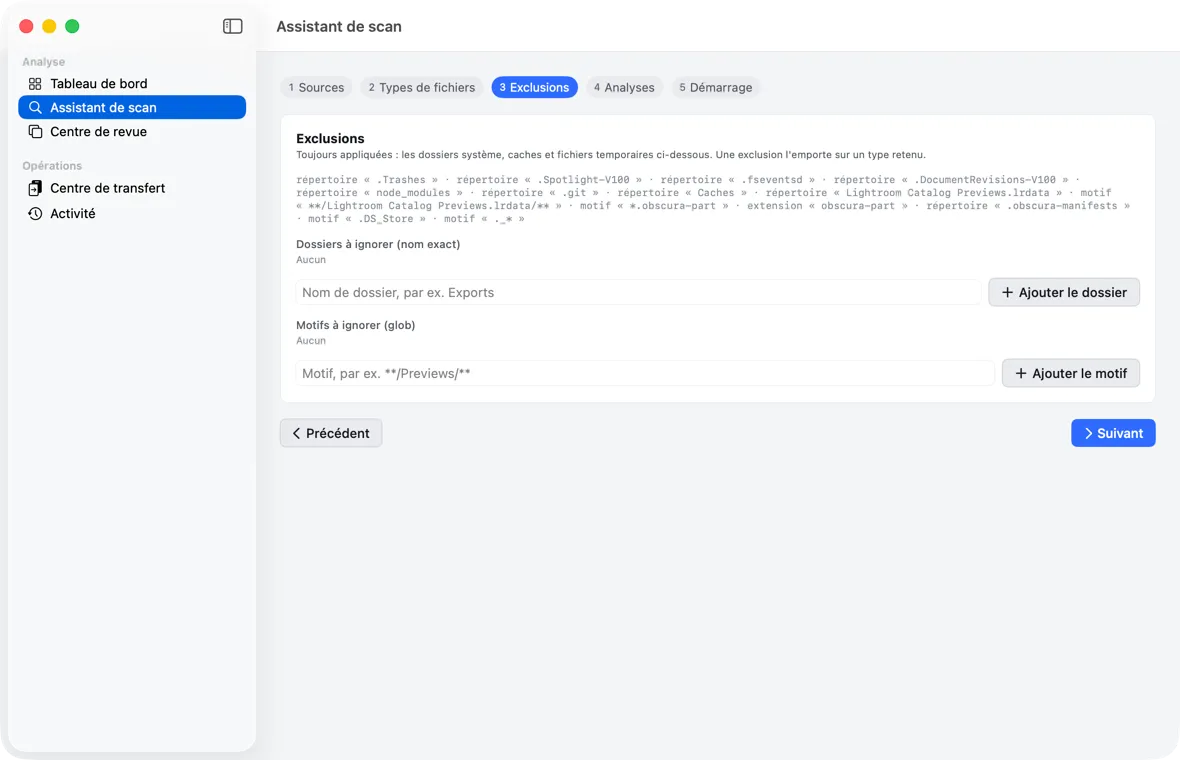Click the Motifs à ignorer (glob) label
1180x760 pixels.
[x=356, y=325]
